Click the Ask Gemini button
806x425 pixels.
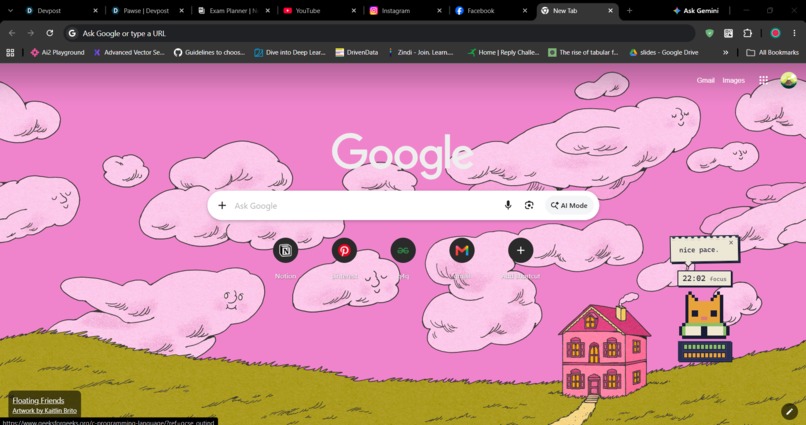[x=695, y=10]
